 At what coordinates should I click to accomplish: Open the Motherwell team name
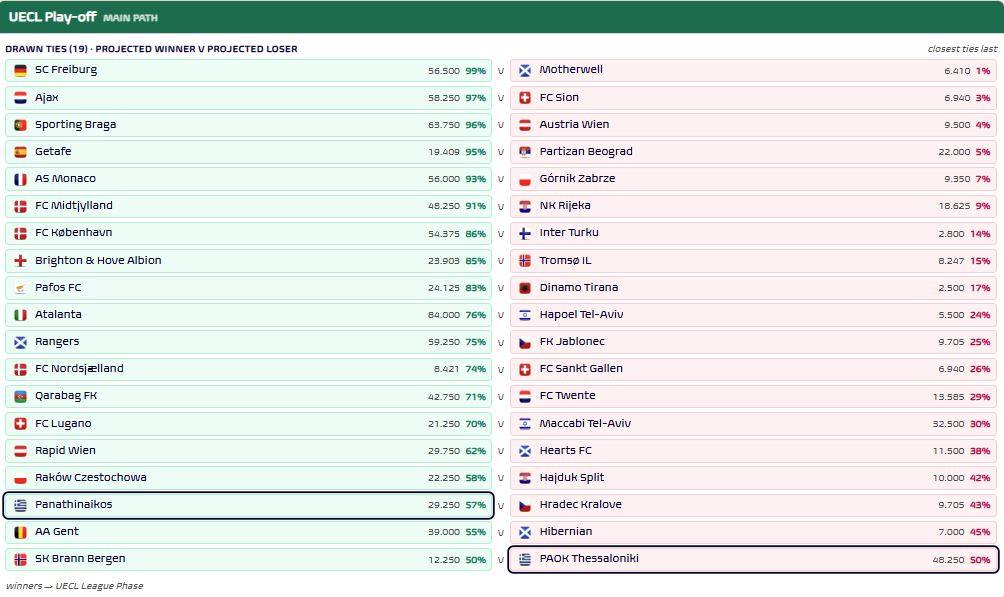coord(571,69)
